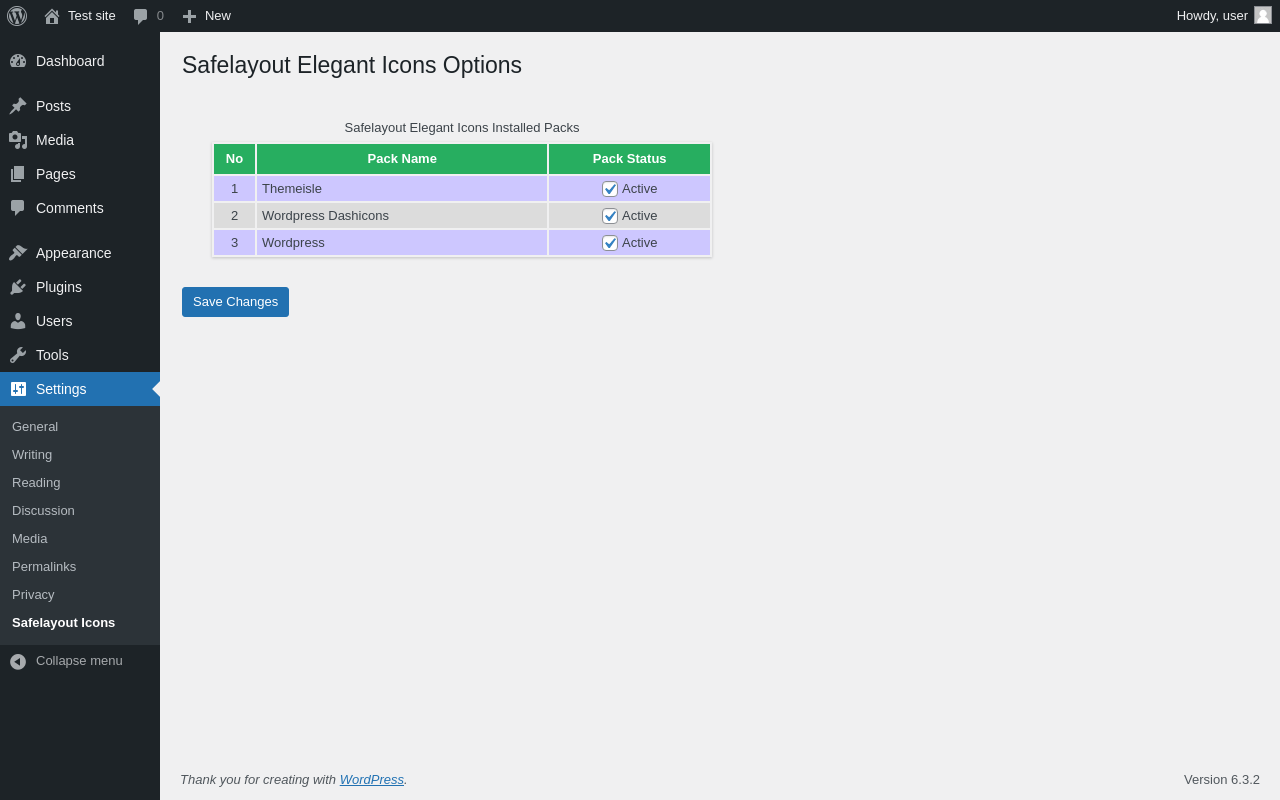This screenshot has height=800, width=1280.
Task: Toggle Active checkbox for Wordpress Dashicons pack
Action: click(610, 216)
